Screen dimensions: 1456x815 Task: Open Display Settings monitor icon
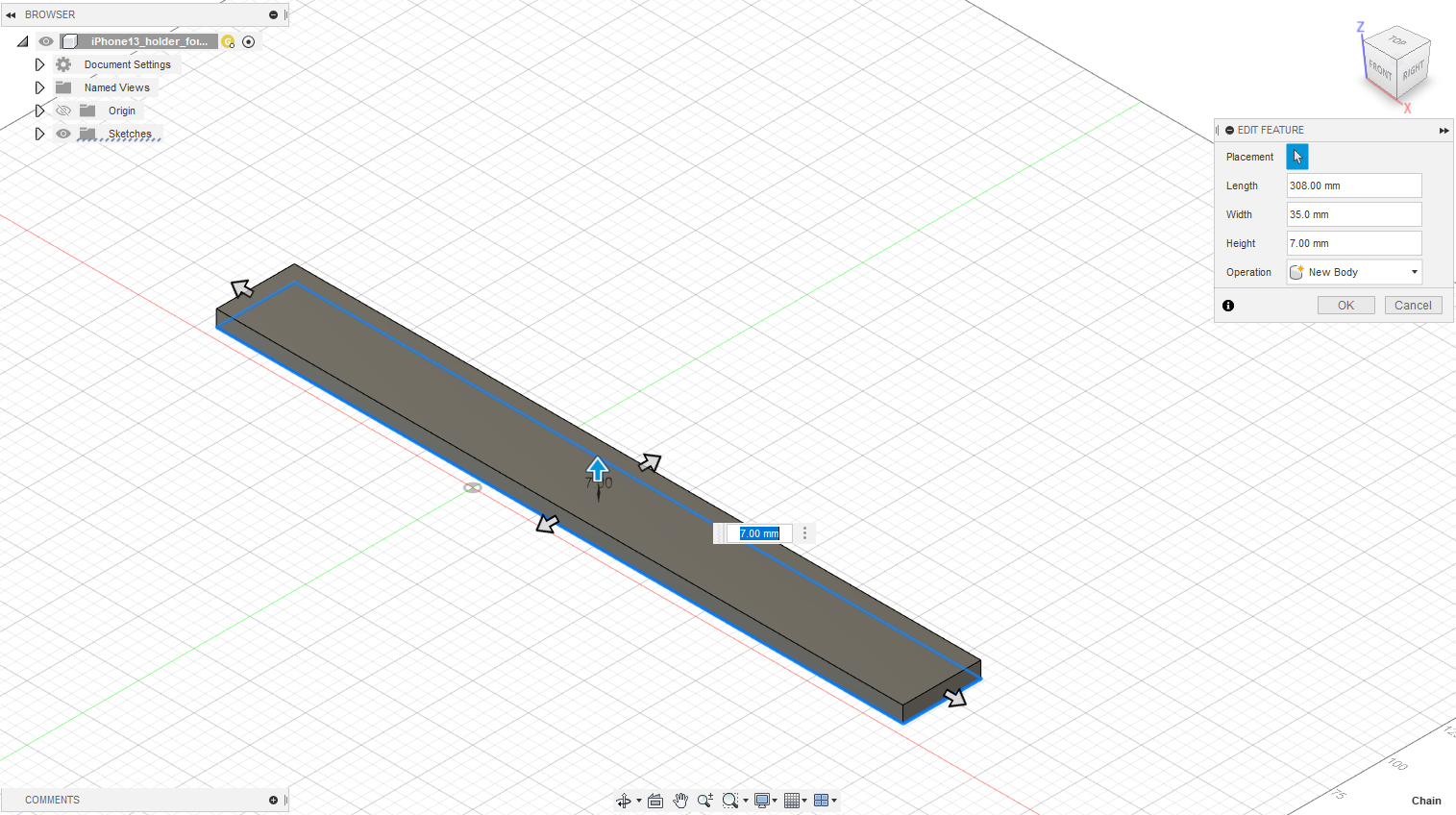[762, 801]
